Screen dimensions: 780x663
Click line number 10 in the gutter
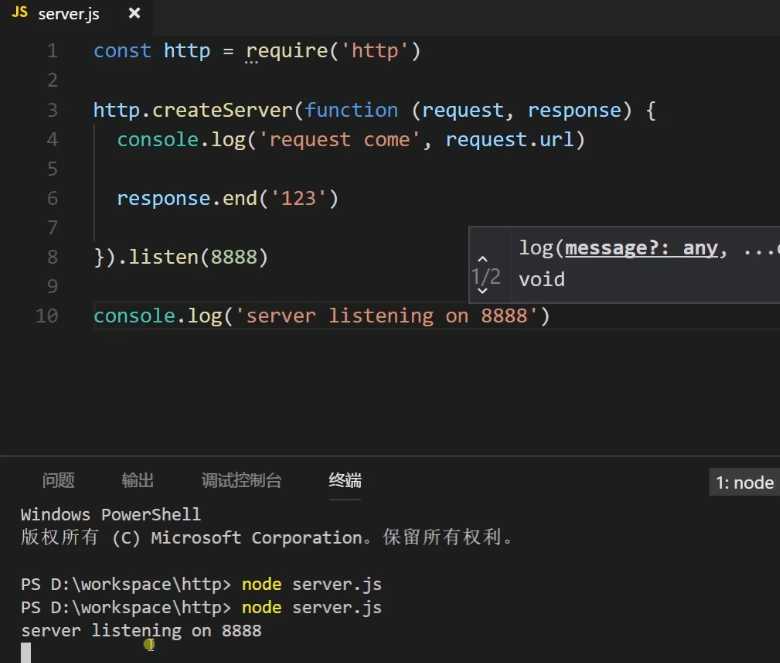[x=47, y=316]
